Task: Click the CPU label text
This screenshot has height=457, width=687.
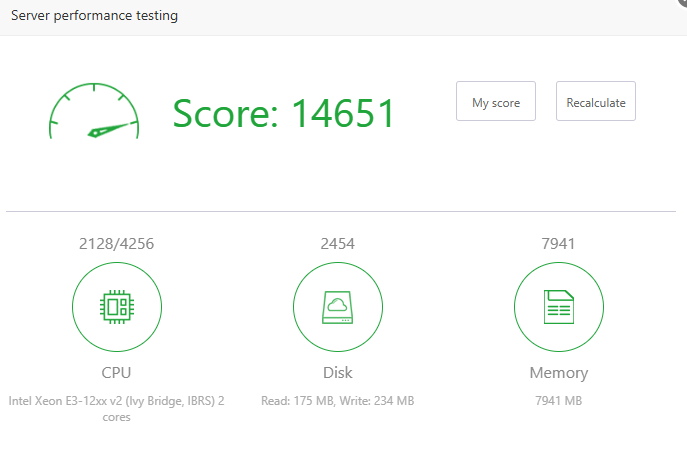Action: point(117,373)
